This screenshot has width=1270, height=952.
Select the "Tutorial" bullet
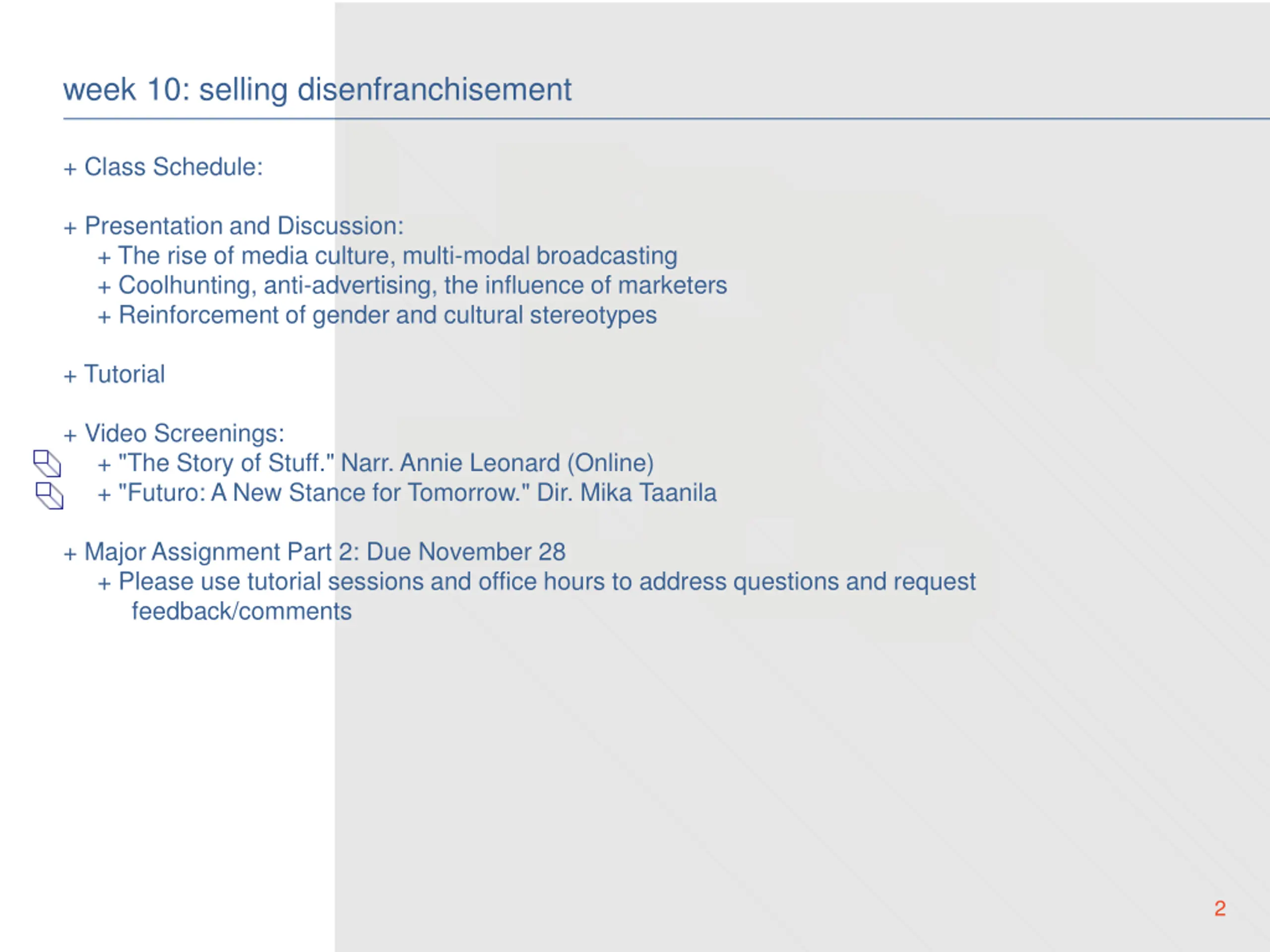[125, 374]
